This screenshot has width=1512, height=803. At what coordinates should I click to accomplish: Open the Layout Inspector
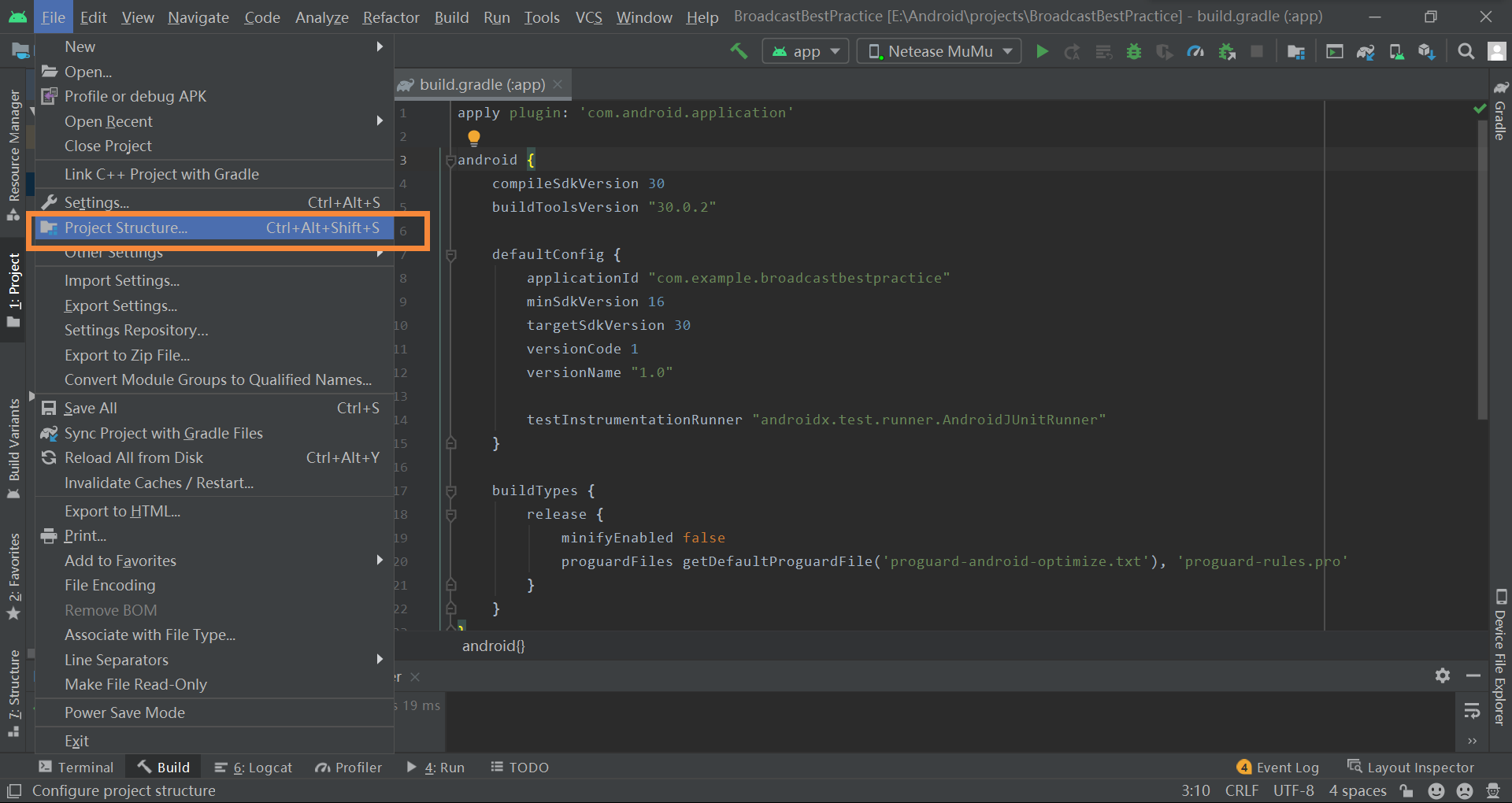pyautogui.click(x=1410, y=767)
